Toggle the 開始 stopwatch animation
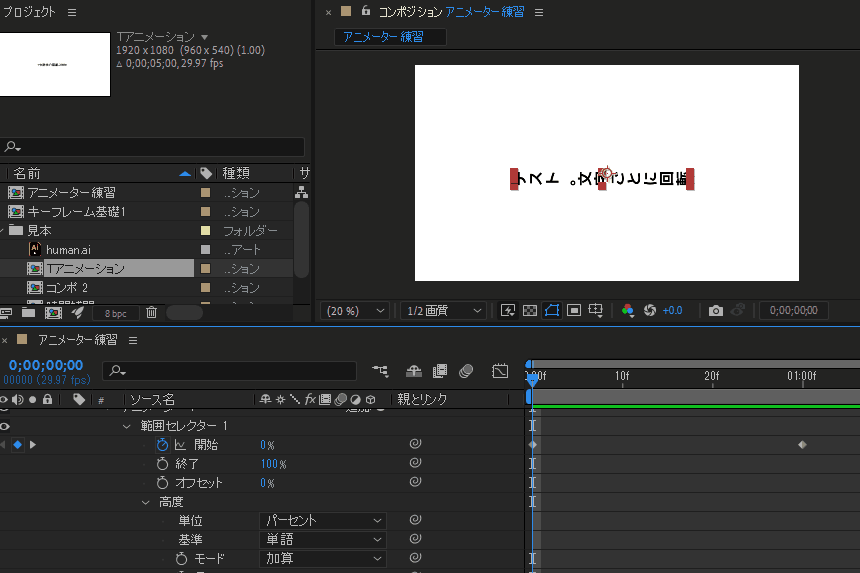The width and height of the screenshot is (860, 573). pyautogui.click(x=162, y=445)
